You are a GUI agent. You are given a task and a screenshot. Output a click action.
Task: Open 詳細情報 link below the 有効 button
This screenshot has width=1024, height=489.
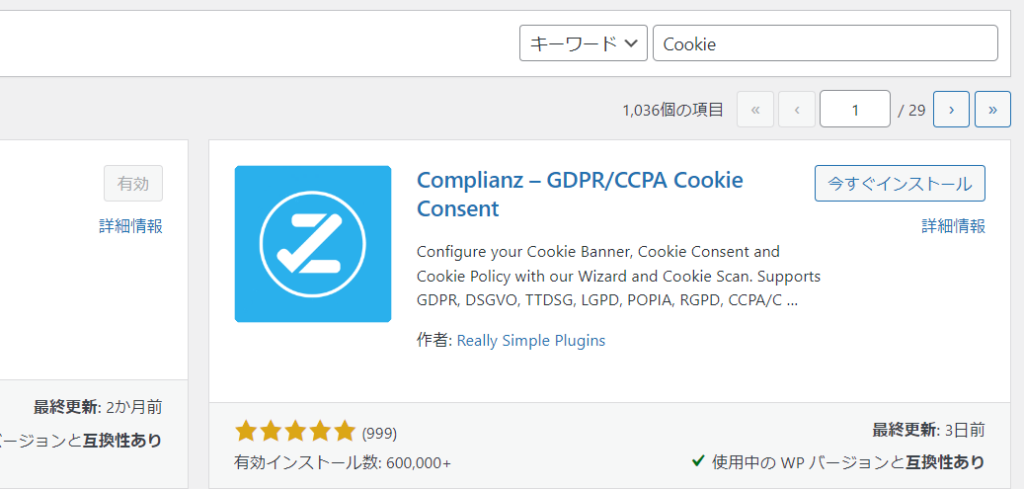131,226
